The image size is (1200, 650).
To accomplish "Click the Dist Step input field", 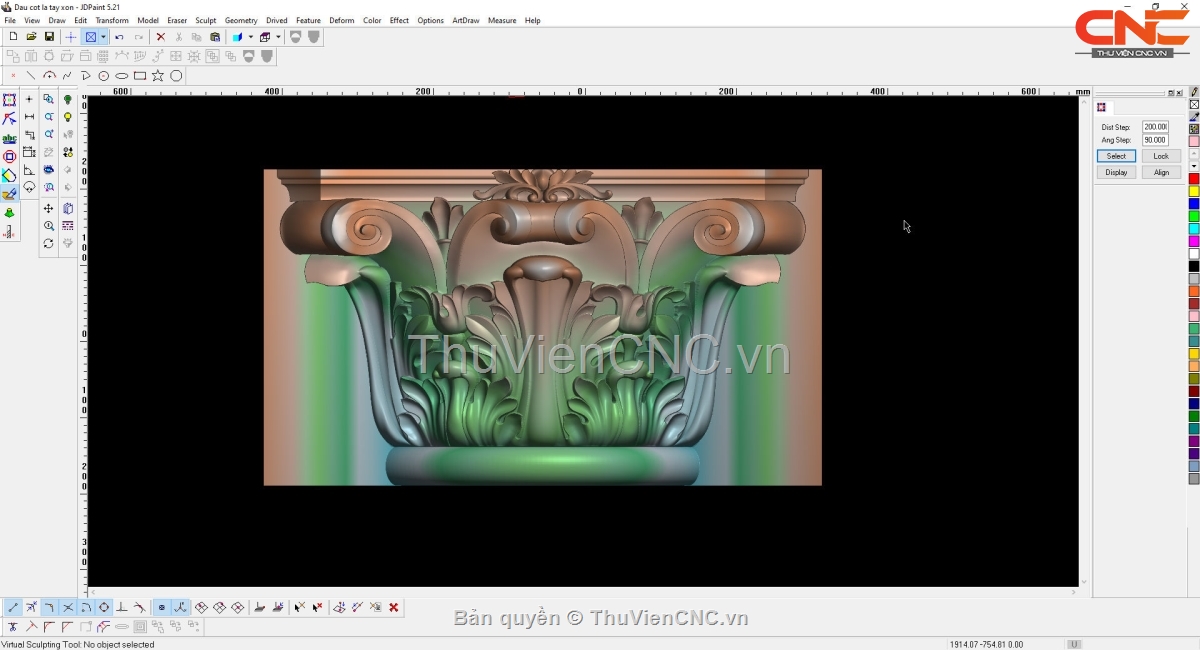I will 1155,127.
